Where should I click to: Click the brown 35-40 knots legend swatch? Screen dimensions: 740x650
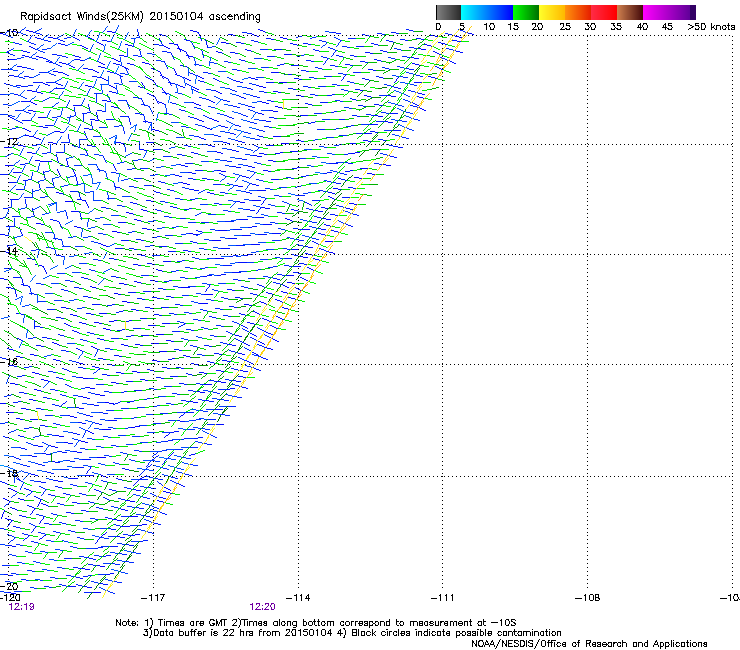630,12
